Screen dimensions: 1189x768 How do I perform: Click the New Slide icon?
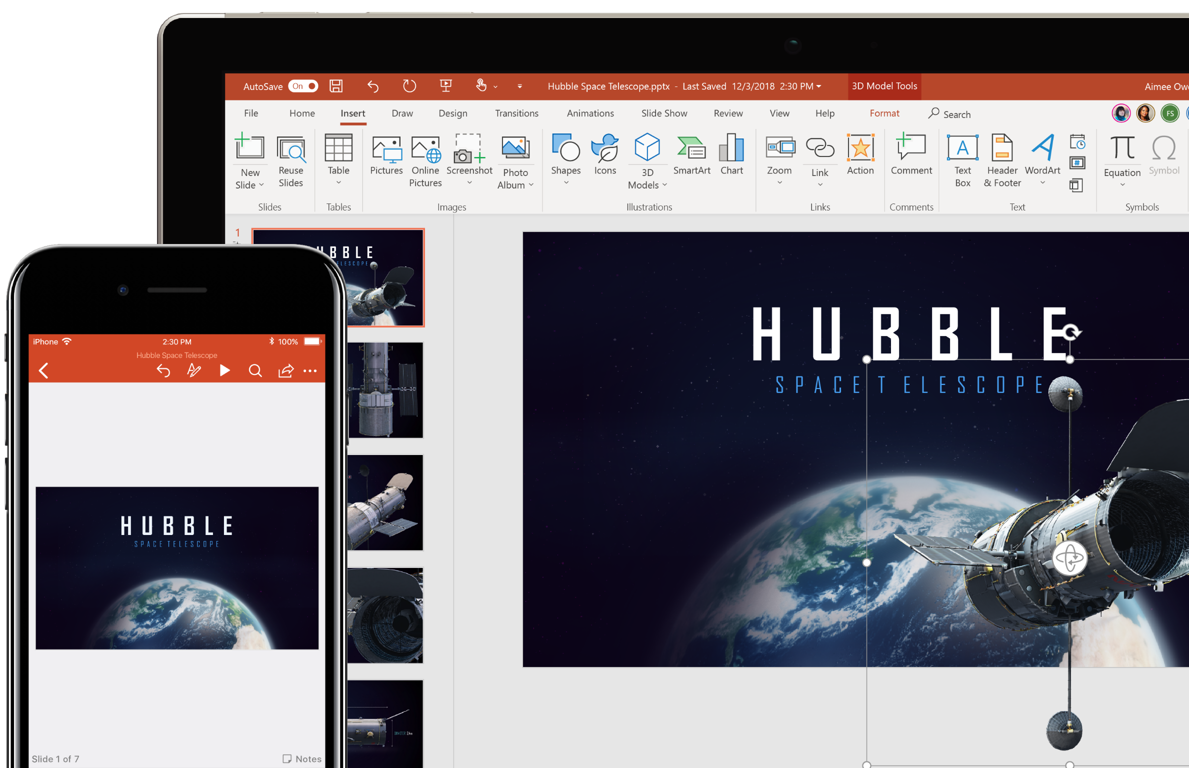249,147
